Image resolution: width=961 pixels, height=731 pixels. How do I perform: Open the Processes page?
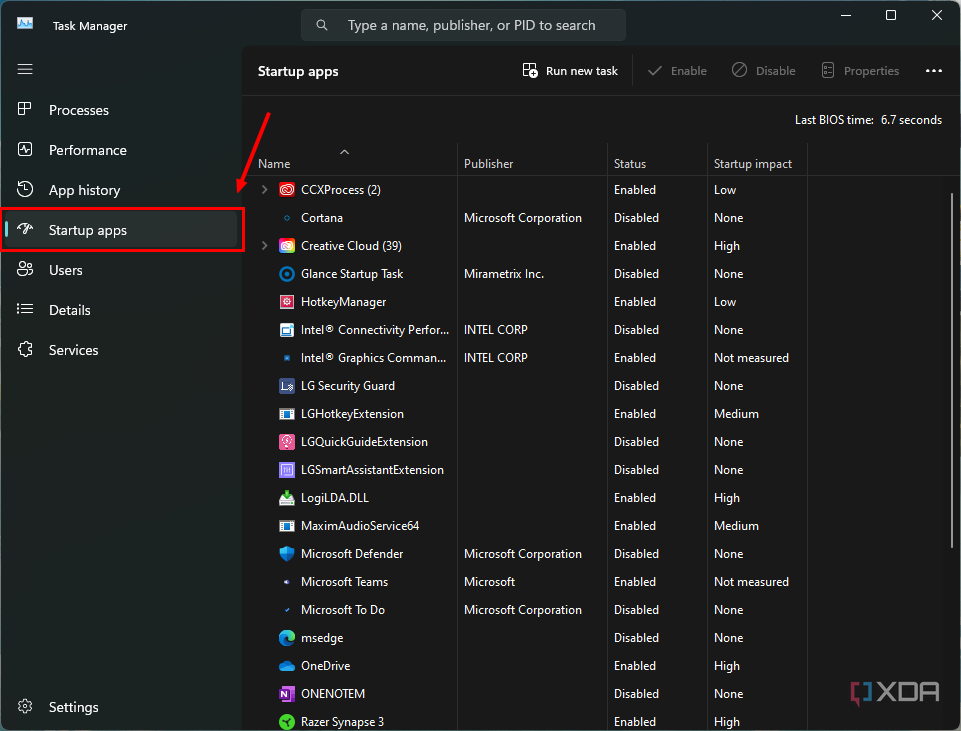(x=120, y=110)
